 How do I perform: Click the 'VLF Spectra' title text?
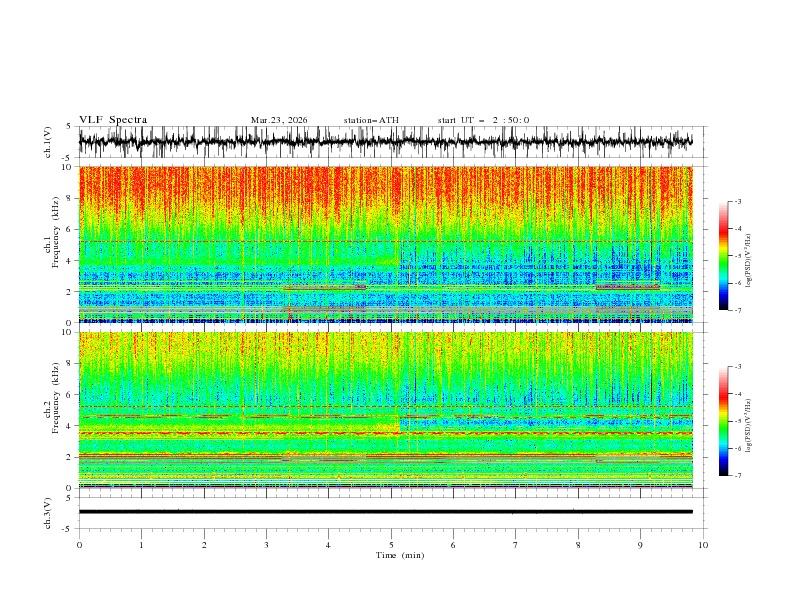click(x=113, y=120)
